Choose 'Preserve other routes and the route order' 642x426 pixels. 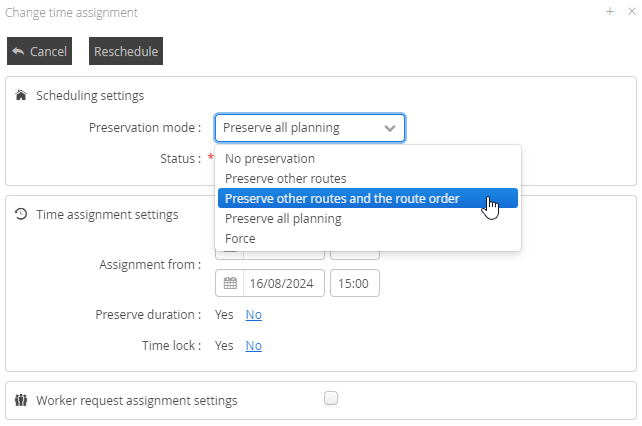point(342,198)
